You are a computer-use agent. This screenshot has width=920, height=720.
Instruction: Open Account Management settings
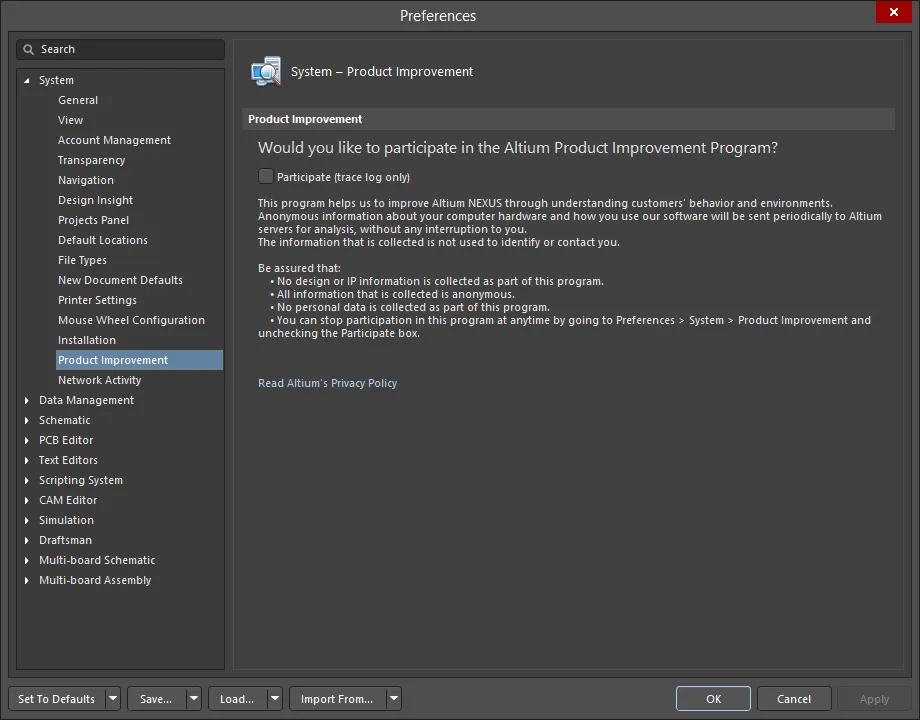coord(114,140)
